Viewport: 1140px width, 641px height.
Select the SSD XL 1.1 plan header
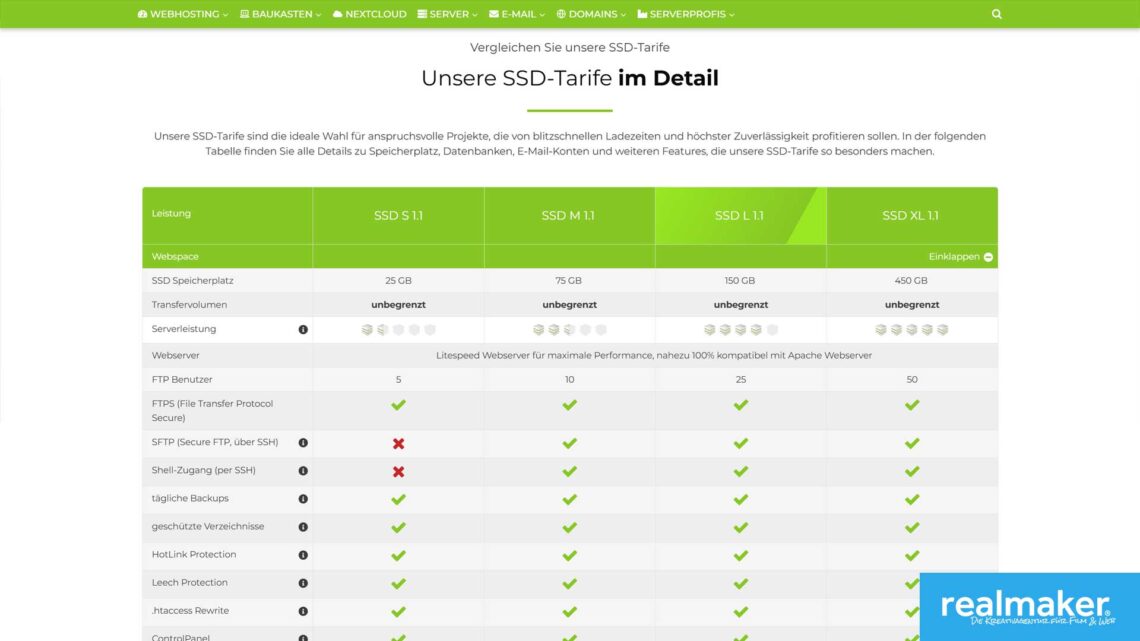tap(910, 215)
